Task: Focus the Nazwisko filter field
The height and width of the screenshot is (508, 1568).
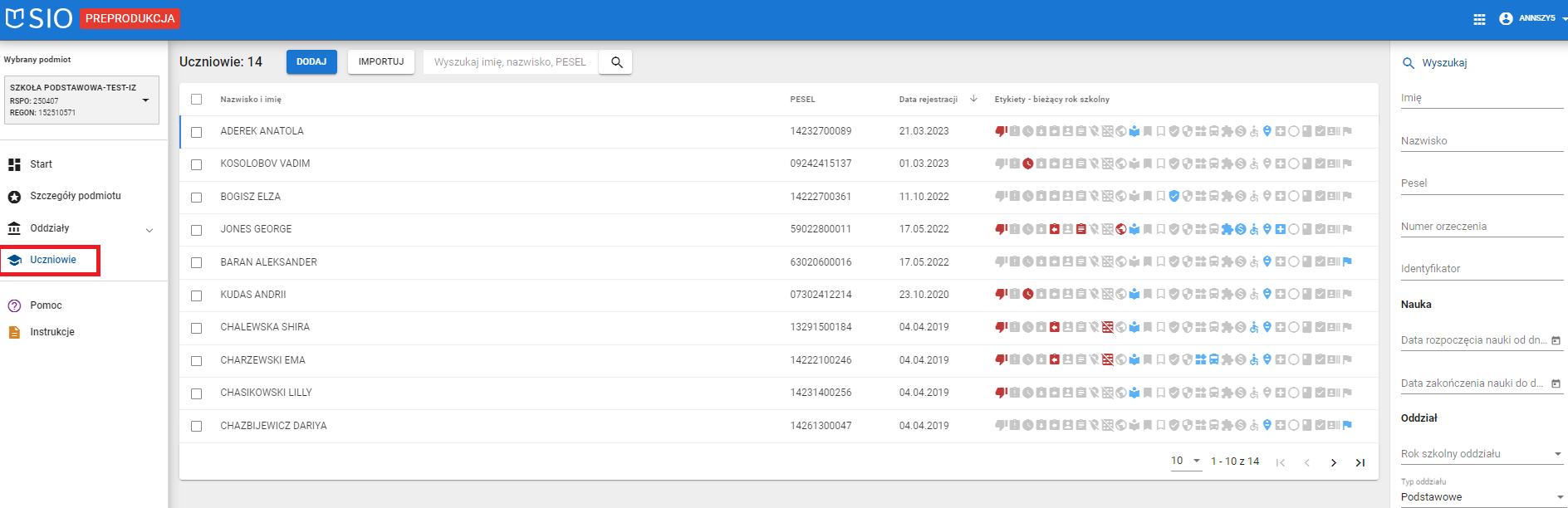Action: coord(1482,141)
